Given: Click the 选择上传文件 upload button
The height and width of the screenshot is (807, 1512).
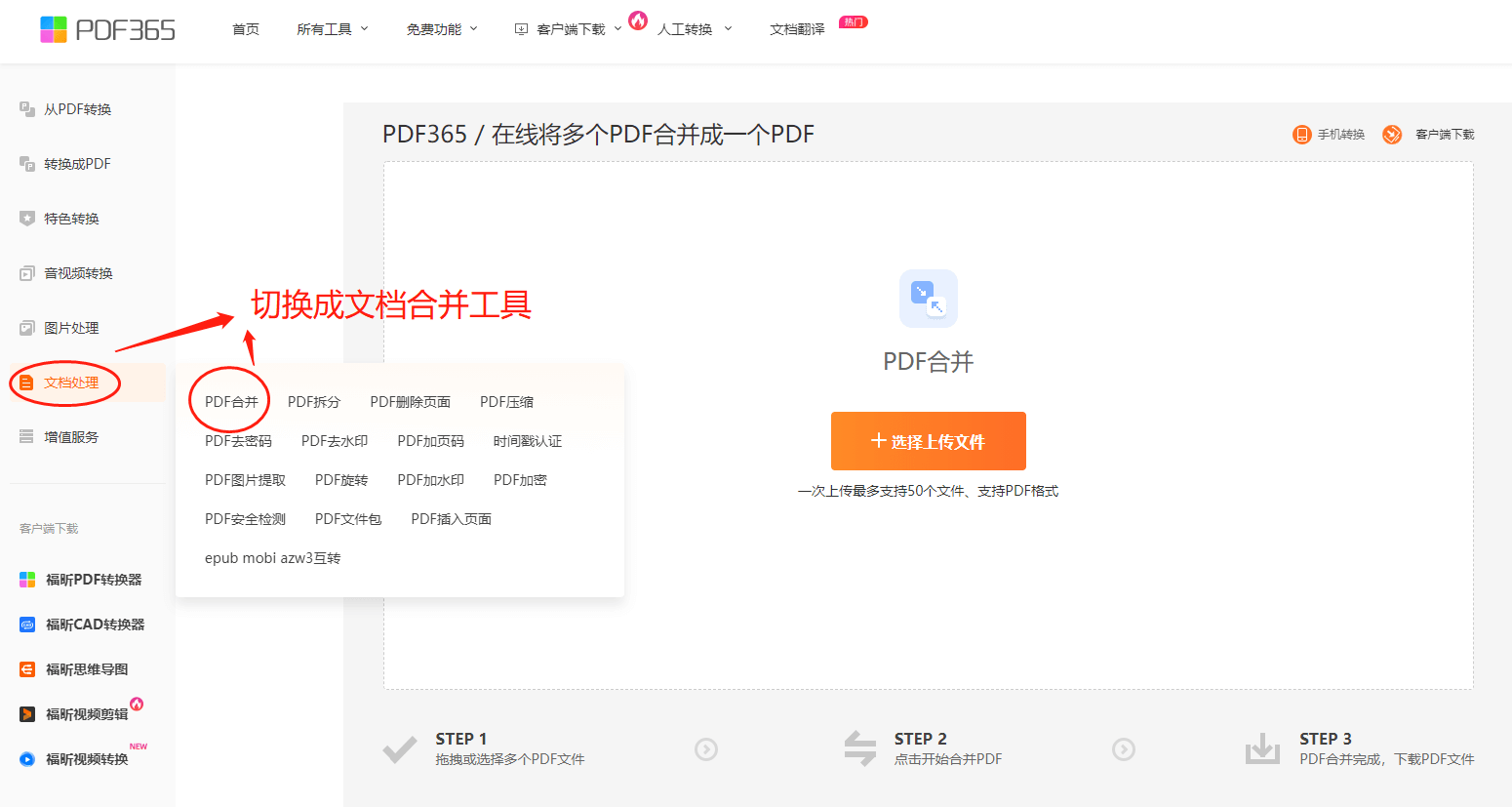Looking at the screenshot, I should tap(928, 441).
